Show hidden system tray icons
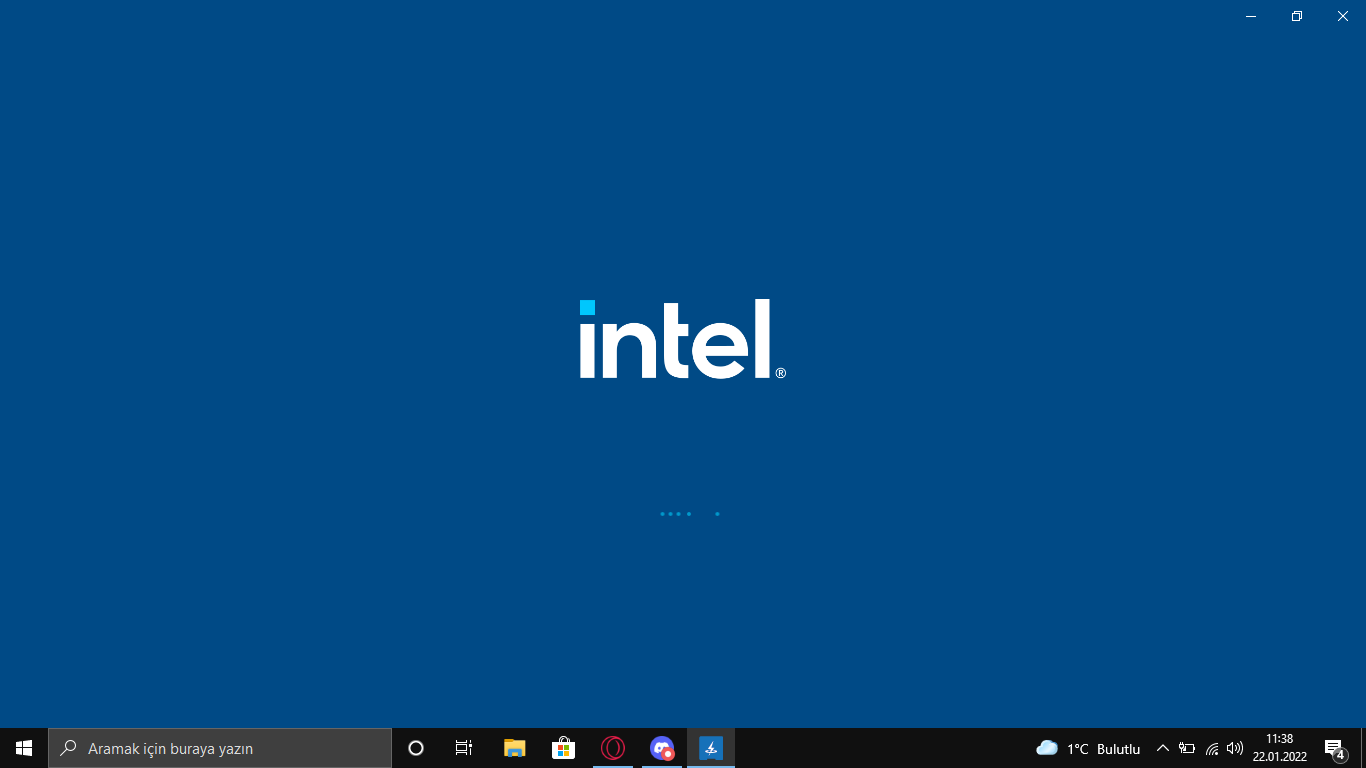Viewport: 1366px width, 768px height. pyautogui.click(x=1162, y=748)
